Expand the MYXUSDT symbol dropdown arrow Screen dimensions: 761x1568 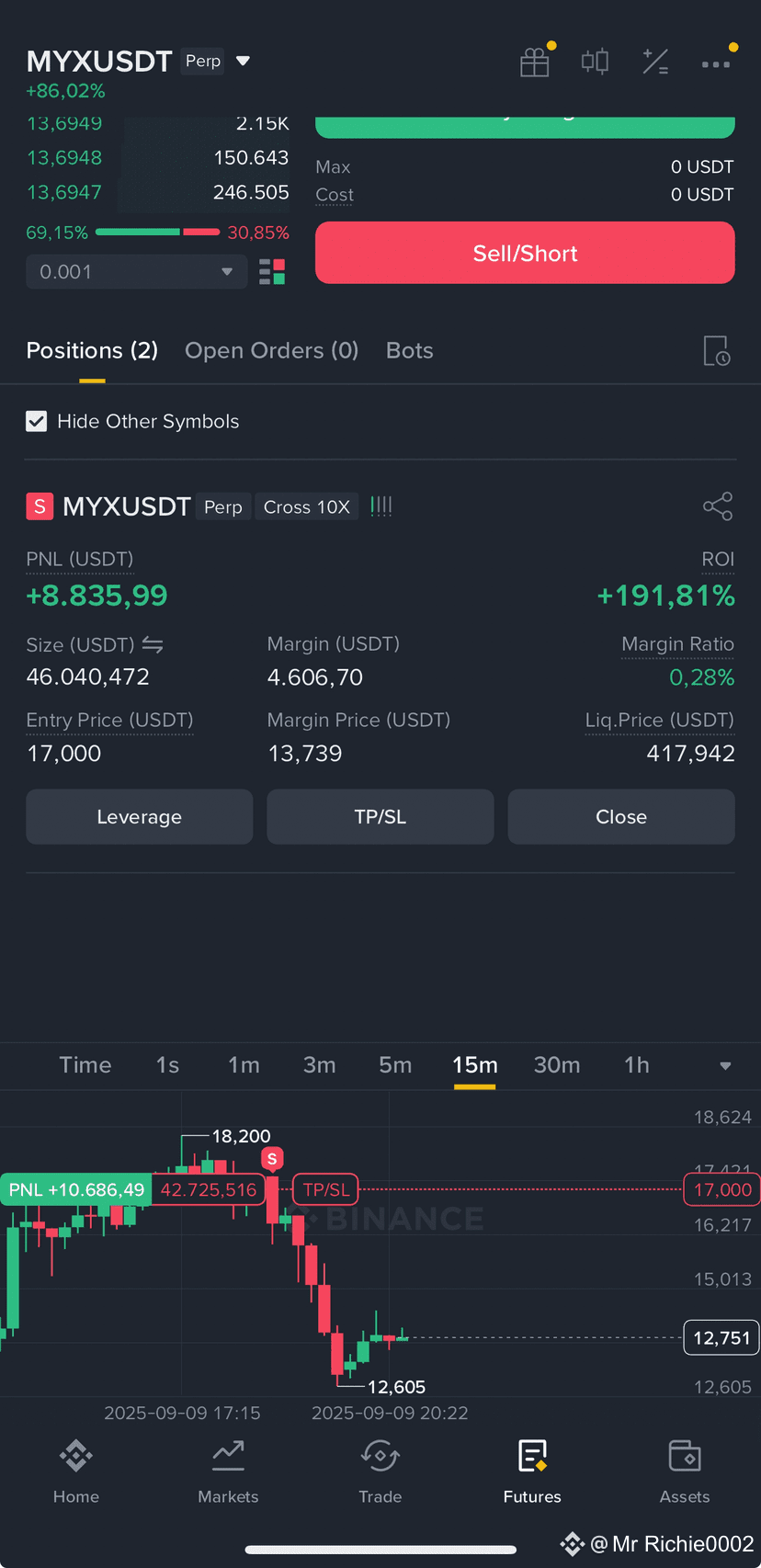[244, 62]
